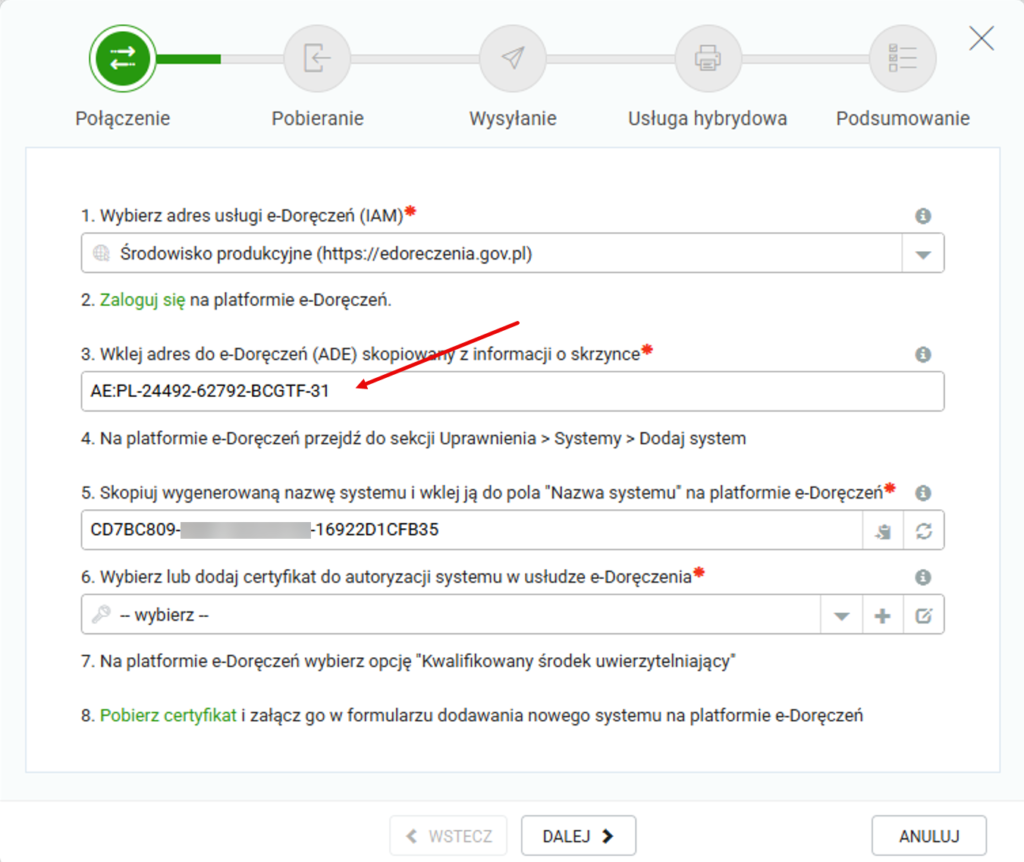Click label '1. Wybierz adres usługi e-Doręczeń (IAM)'
1024x862 pixels.
(x=242, y=216)
